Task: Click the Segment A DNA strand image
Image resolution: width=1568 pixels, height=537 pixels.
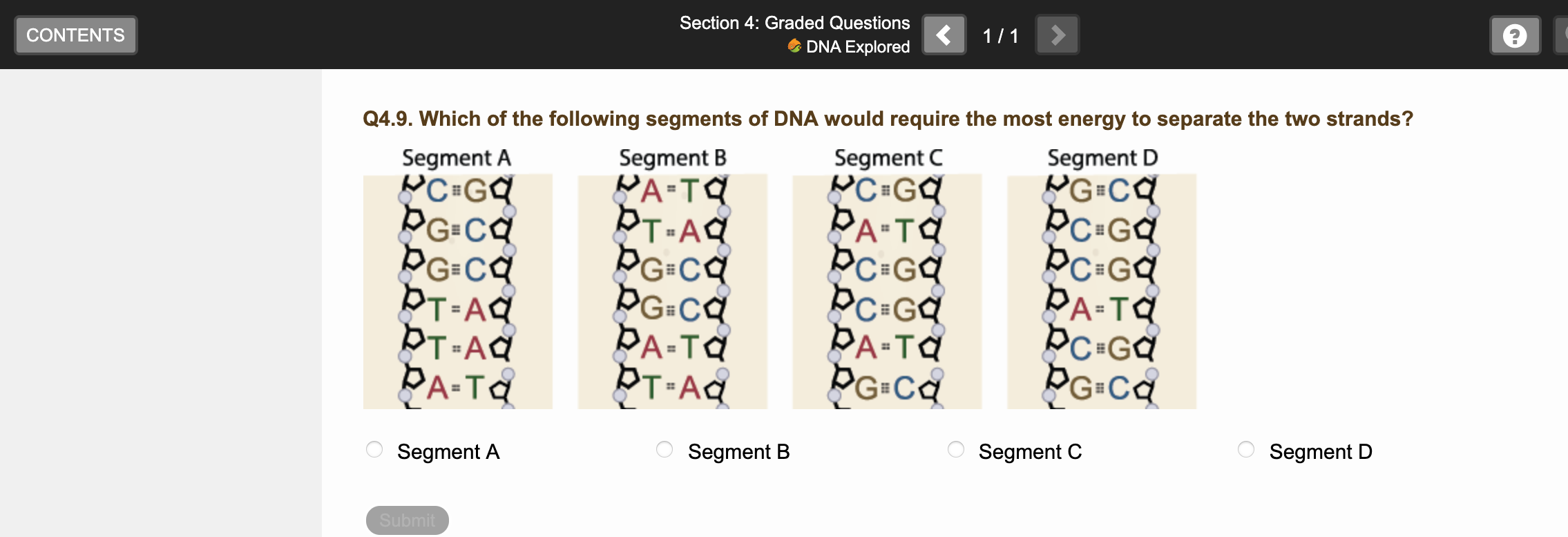Action: (457, 290)
